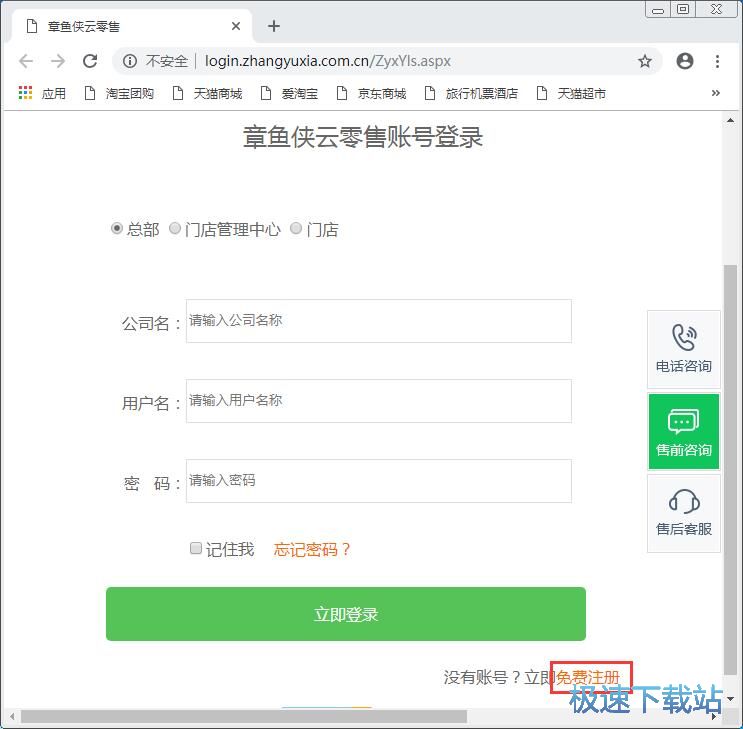The width and height of the screenshot is (743, 729).
Task: Open Chrome three-dot menu
Action: pos(717,61)
